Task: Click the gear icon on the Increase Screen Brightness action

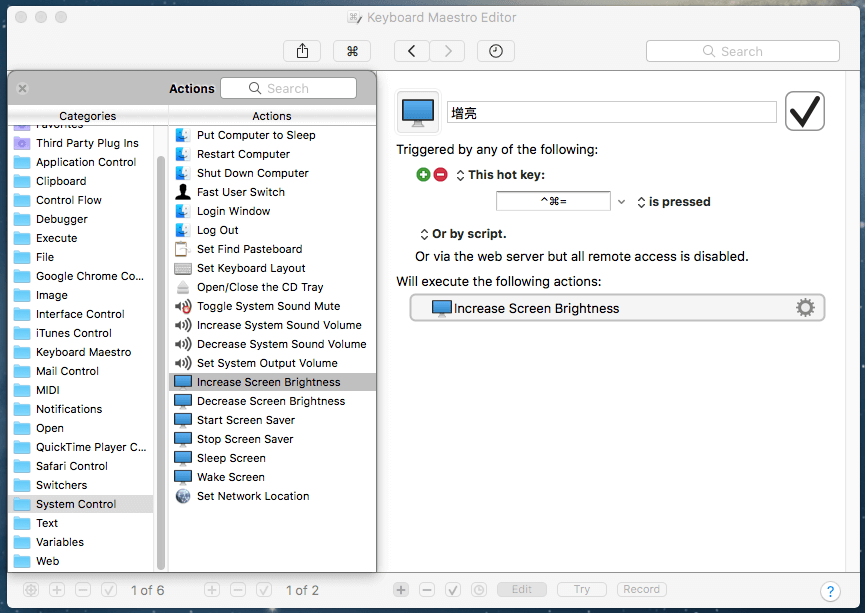Action: (x=805, y=308)
